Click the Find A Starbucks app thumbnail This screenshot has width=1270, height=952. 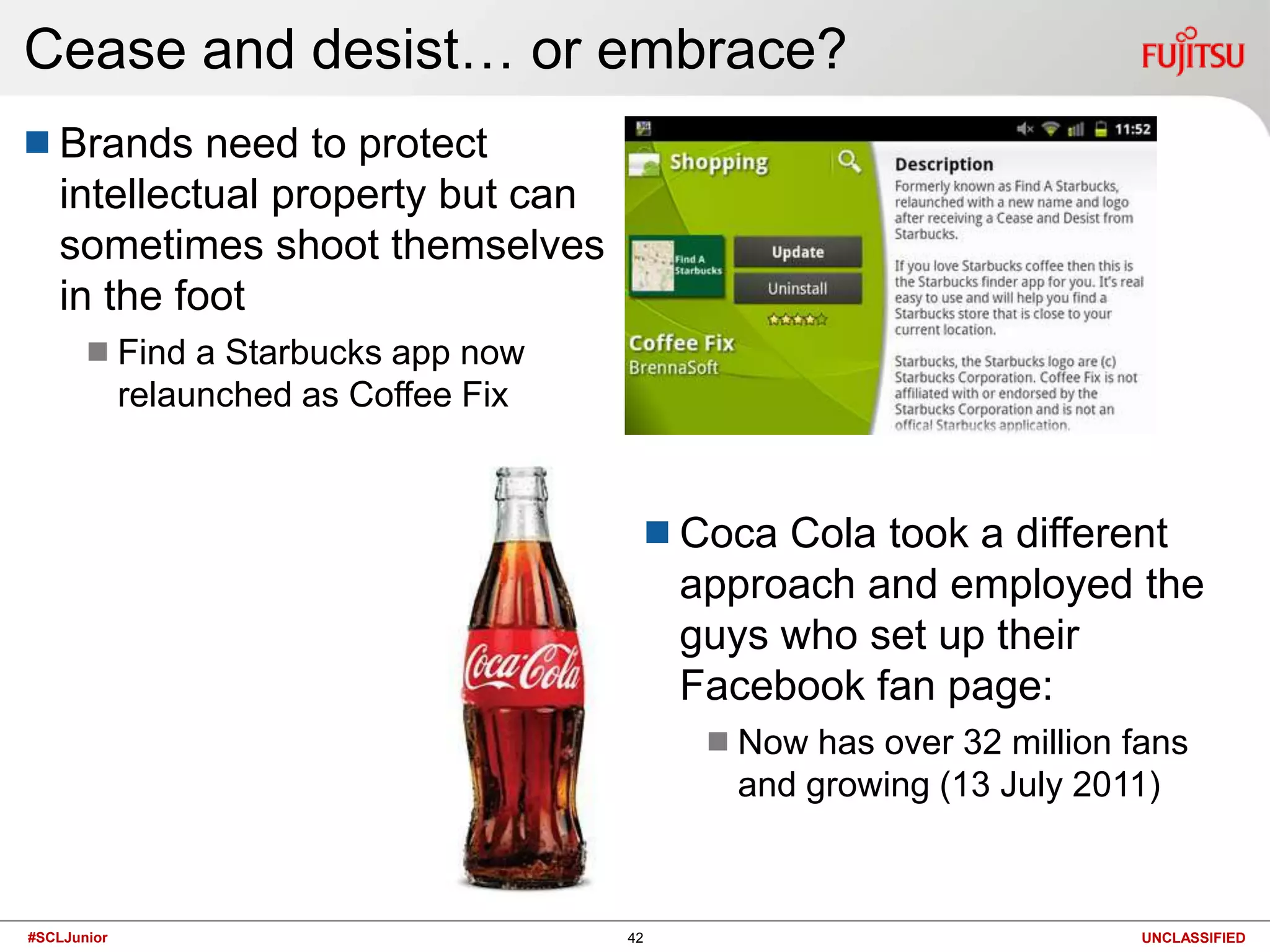click(677, 267)
